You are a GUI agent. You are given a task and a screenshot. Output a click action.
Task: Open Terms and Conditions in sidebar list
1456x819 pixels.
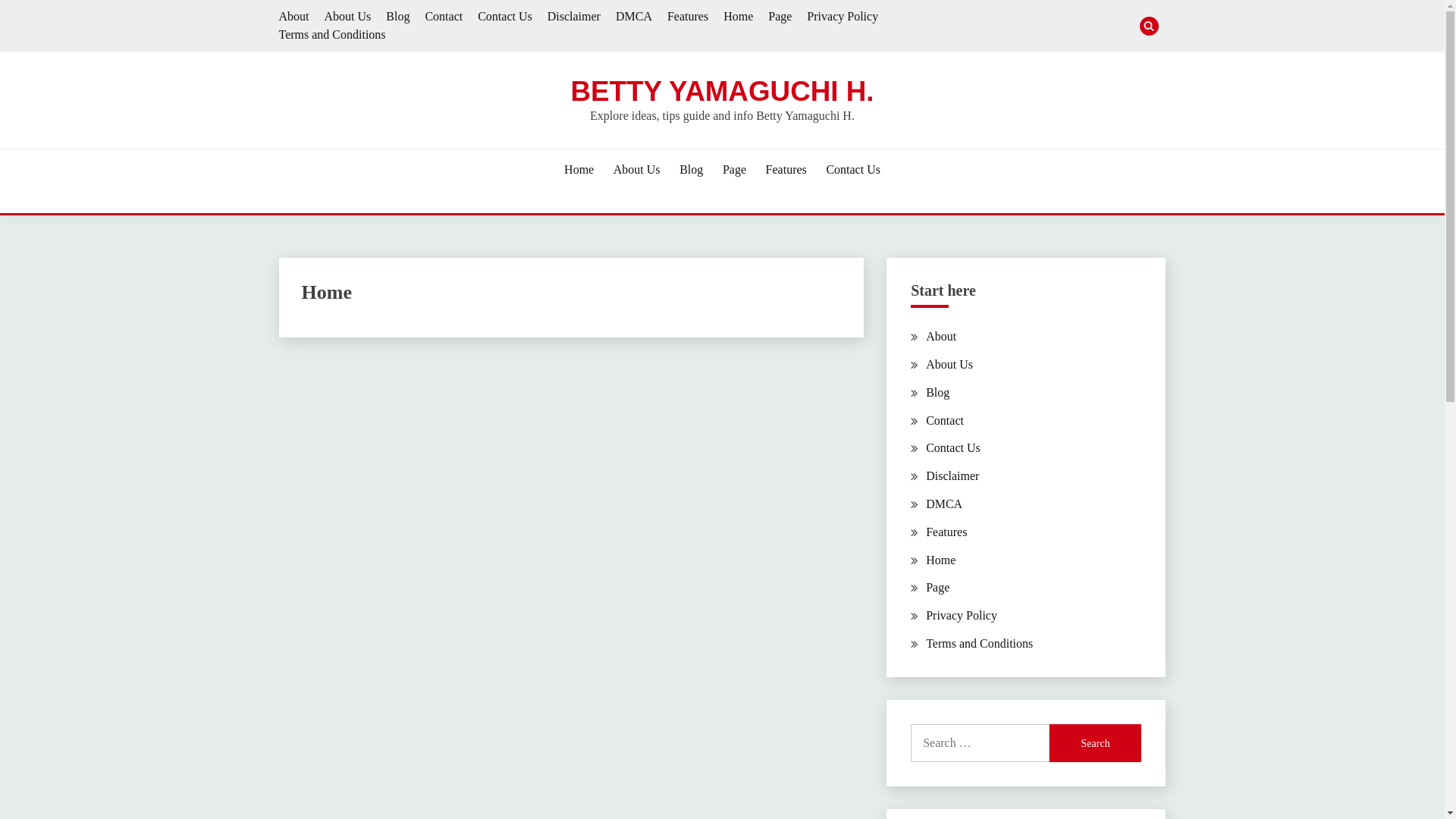coord(979,644)
